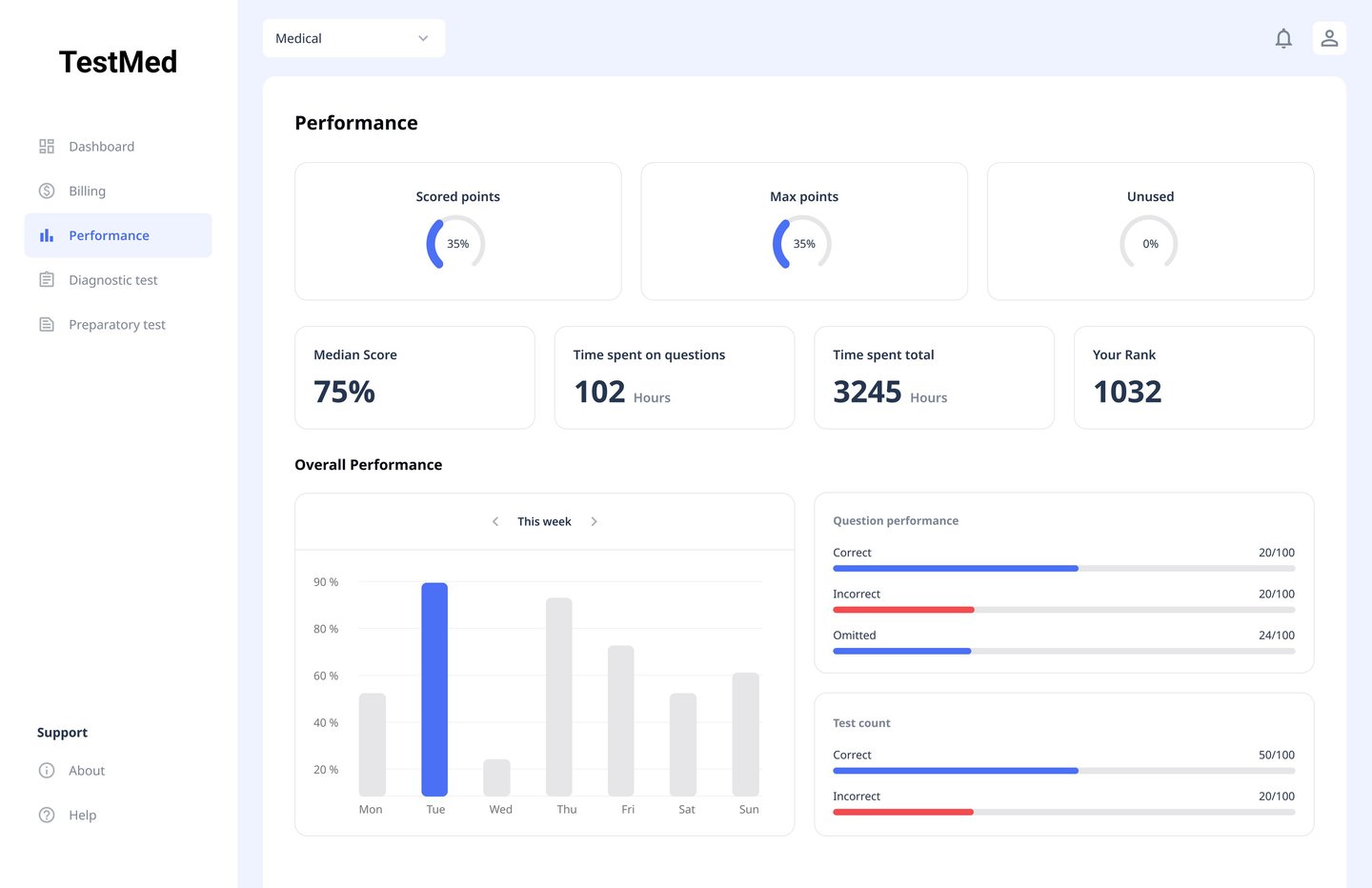Open the user profile icon
This screenshot has height=888, width=1372.
[x=1329, y=38]
